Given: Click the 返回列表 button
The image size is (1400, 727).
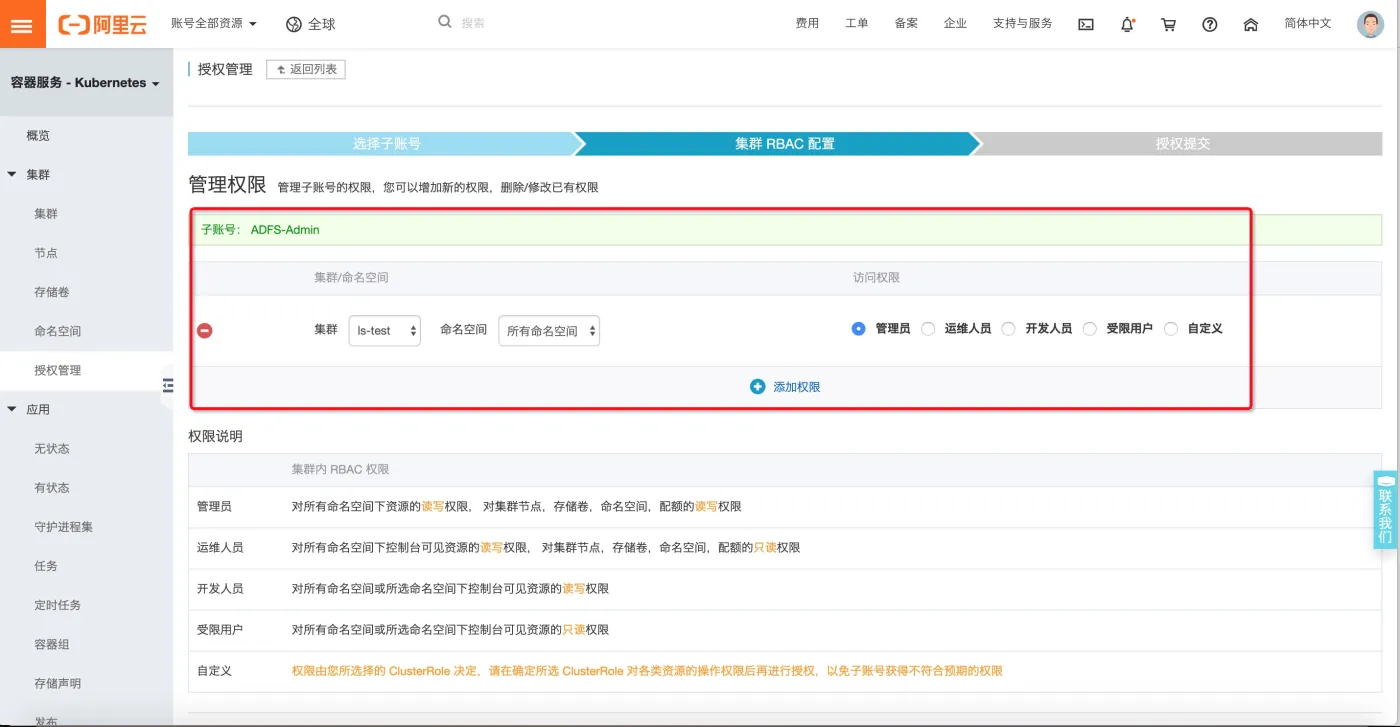Looking at the screenshot, I should tap(306, 69).
